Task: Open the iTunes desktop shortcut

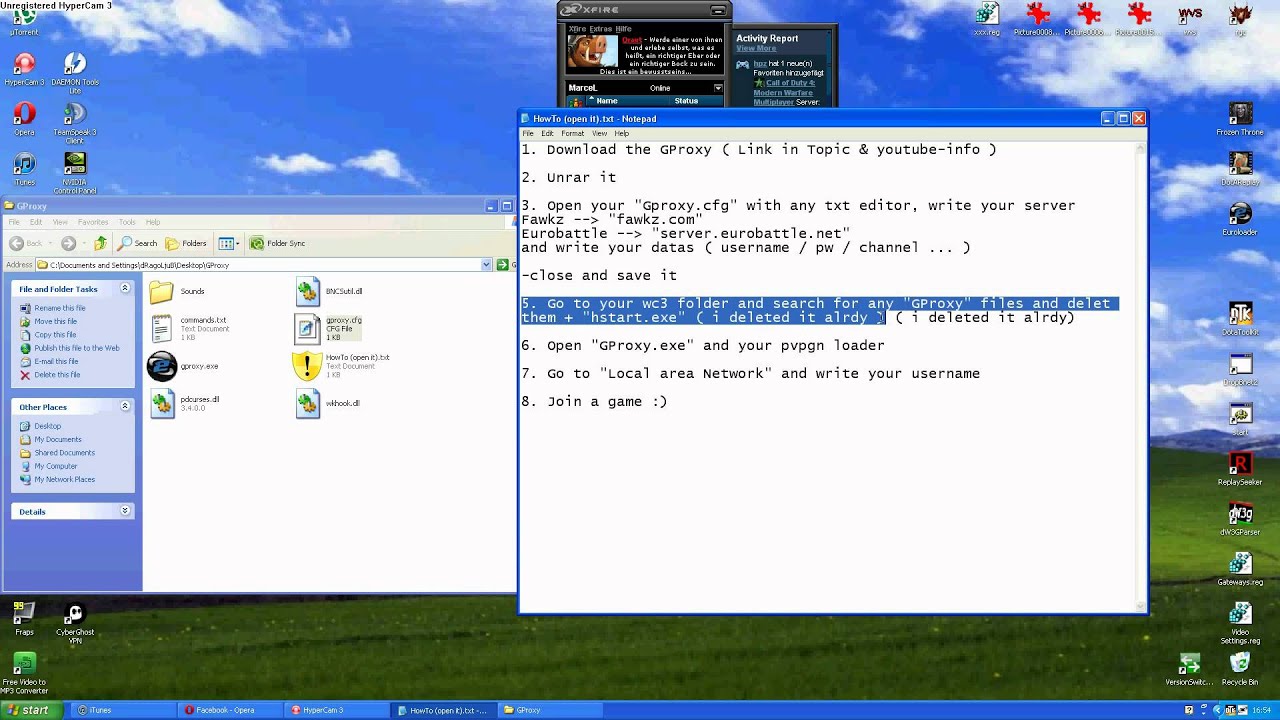Action: (24, 169)
